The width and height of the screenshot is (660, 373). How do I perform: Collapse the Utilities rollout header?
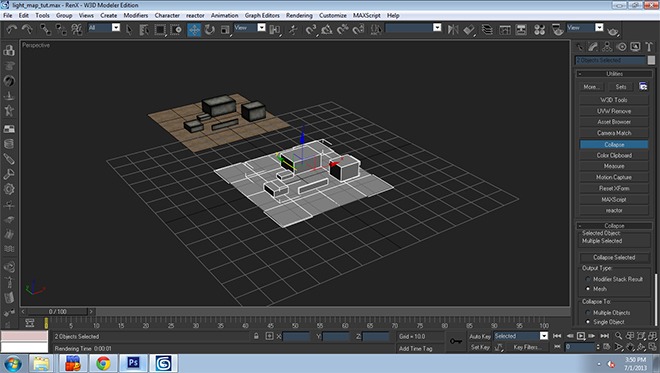[x=614, y=74]
